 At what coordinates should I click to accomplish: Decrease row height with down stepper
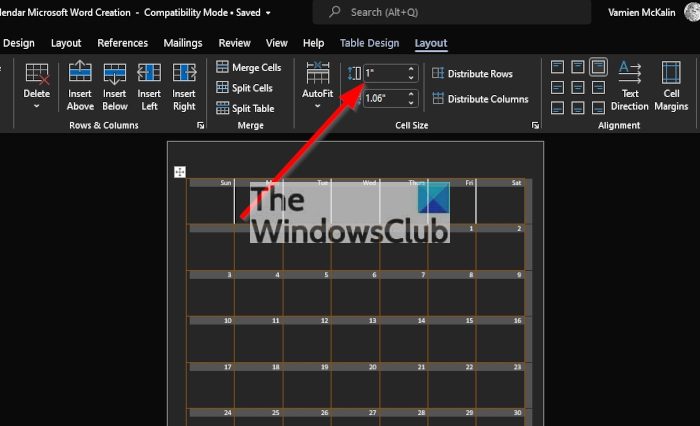tap(411, 78)
